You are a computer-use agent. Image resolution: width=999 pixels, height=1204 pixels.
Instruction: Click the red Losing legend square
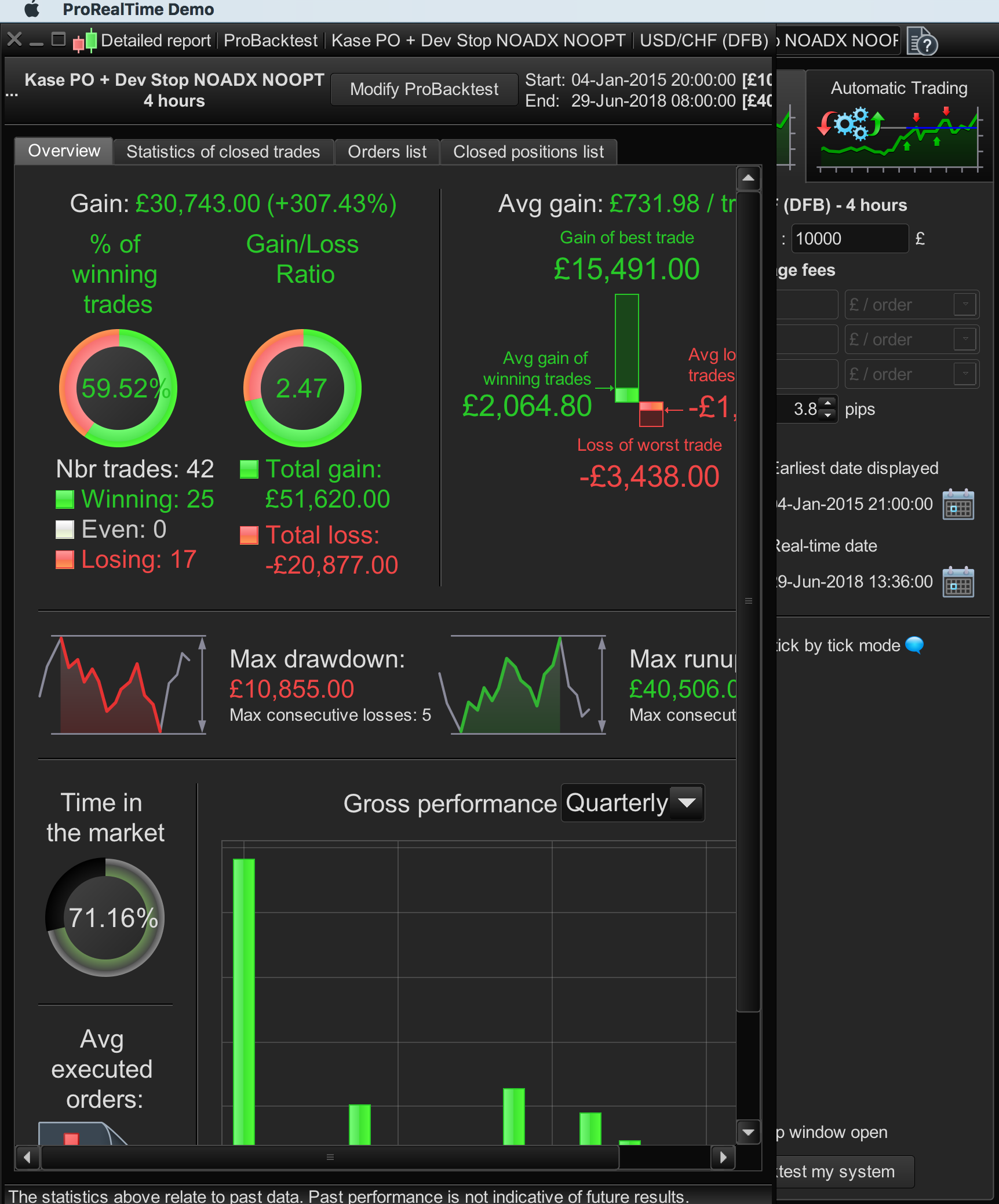(x=65, y=560)
